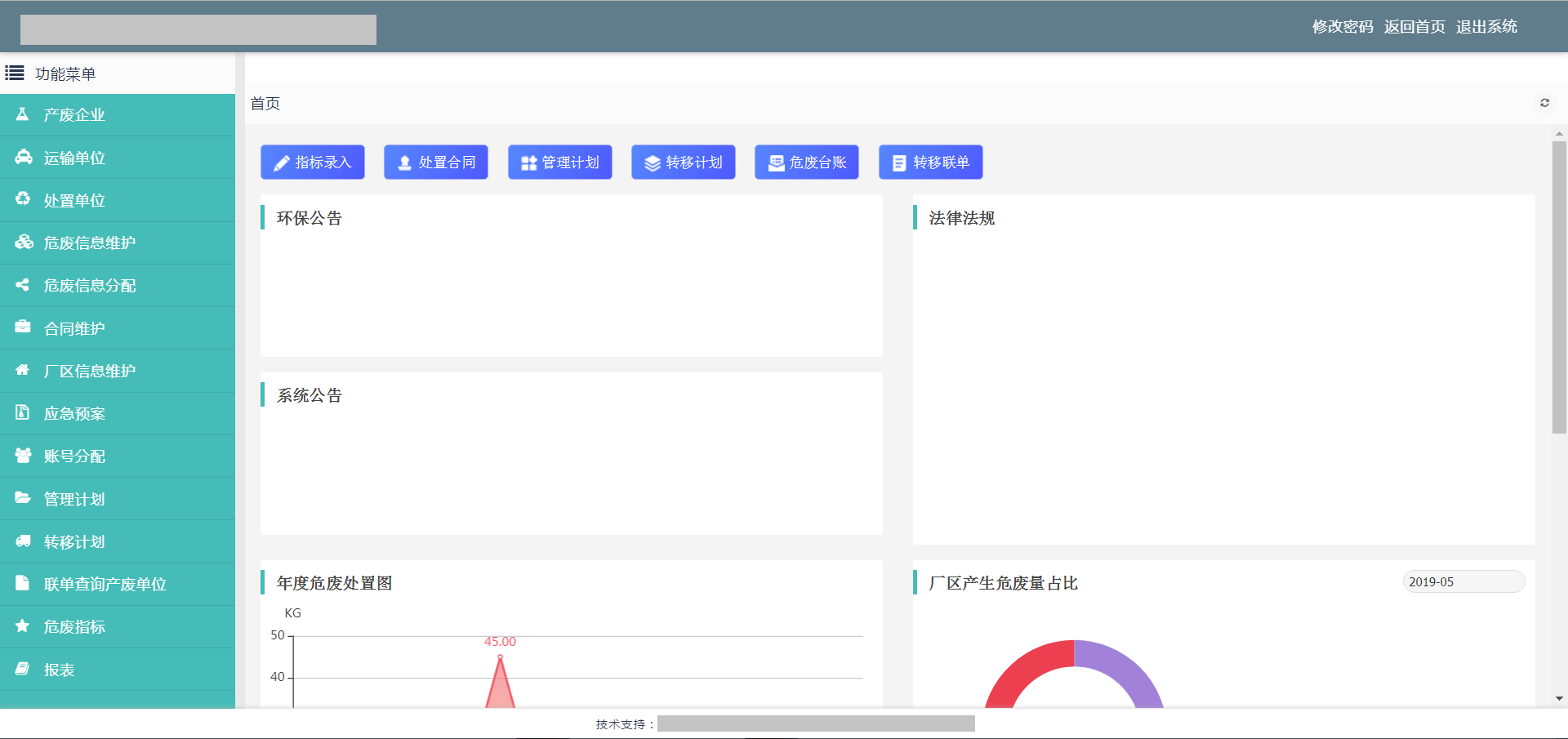
Task: Click the 功能菜单 list icon
Action: [x=15, y=73]
